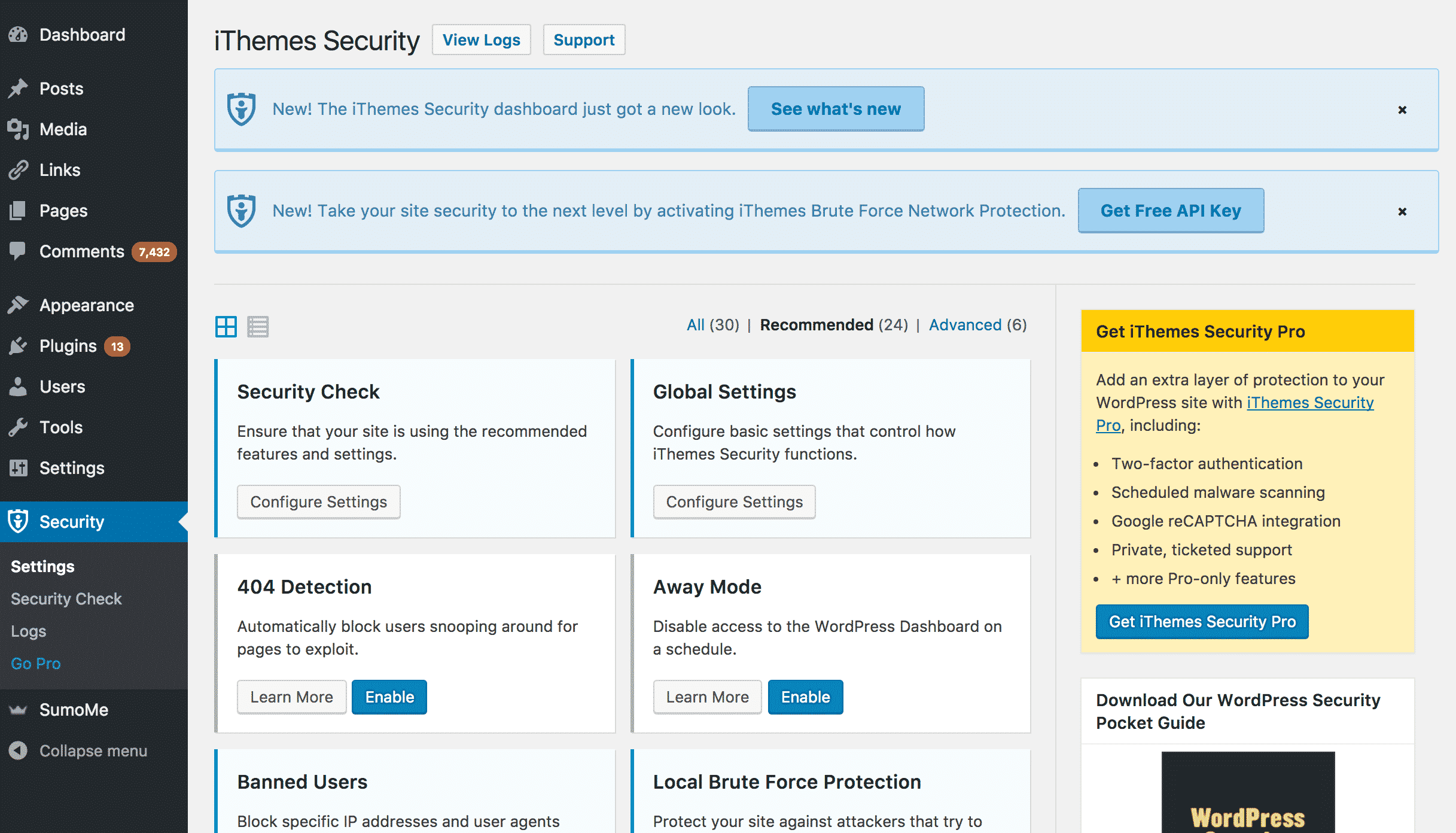Image resolution: width=1456 pixels, height=833 pixels.
Task: Click the Plugins plug icon
Action: 18,346
